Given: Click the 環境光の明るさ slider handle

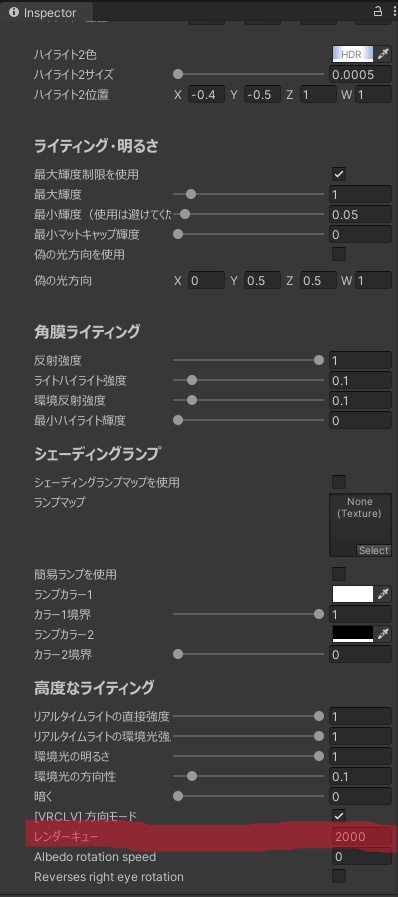Looking at the screenshot, I should tap(319, 756).
